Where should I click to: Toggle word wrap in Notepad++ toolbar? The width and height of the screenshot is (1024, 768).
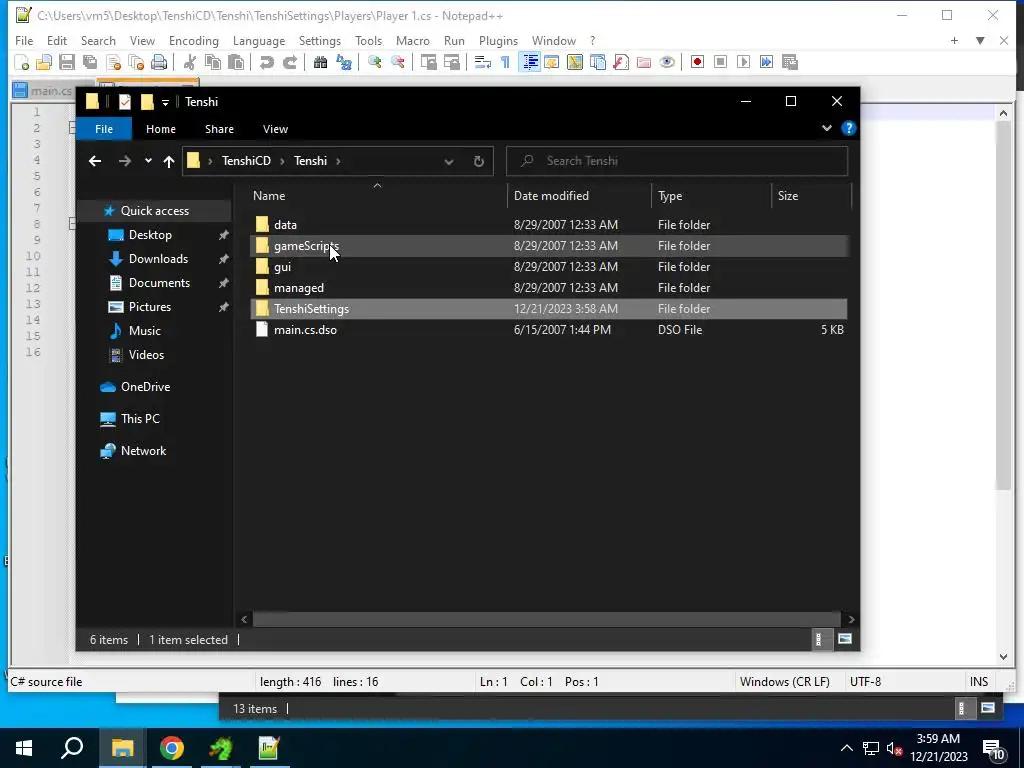(x=483, y=62)
